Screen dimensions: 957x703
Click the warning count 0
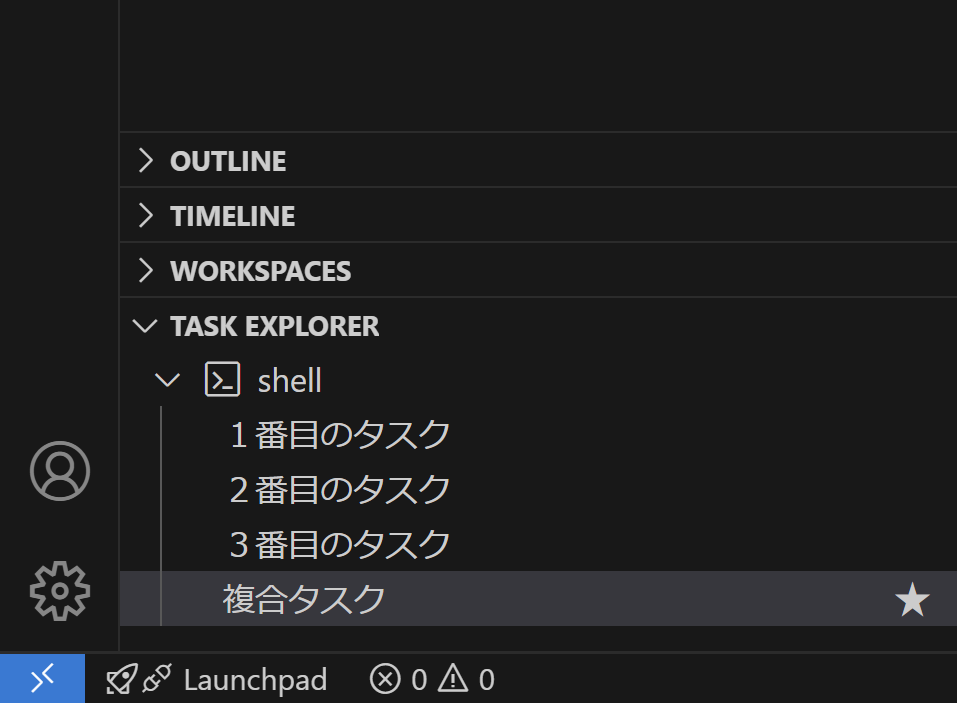[486, 680]
